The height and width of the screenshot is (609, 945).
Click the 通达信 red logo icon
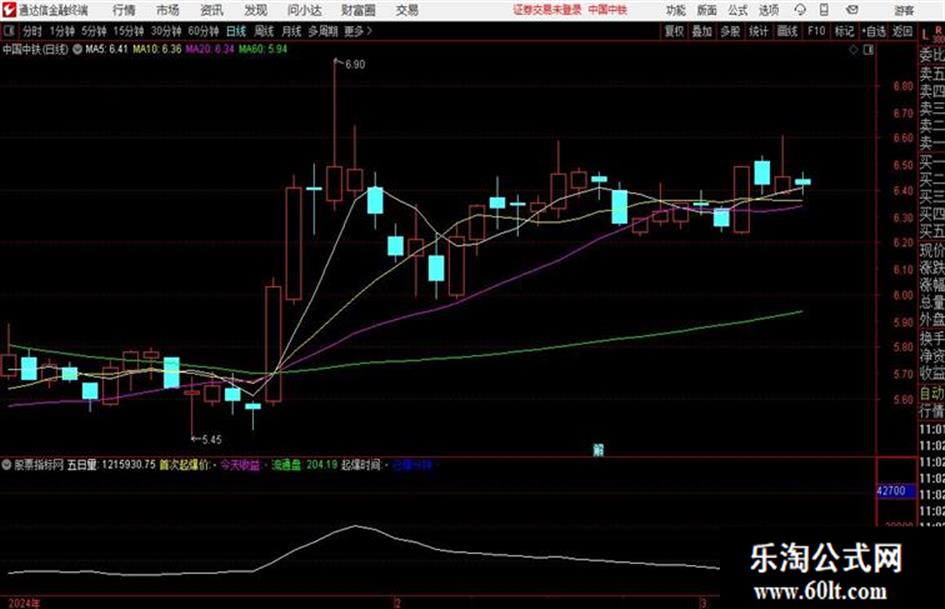click(8, 10)
